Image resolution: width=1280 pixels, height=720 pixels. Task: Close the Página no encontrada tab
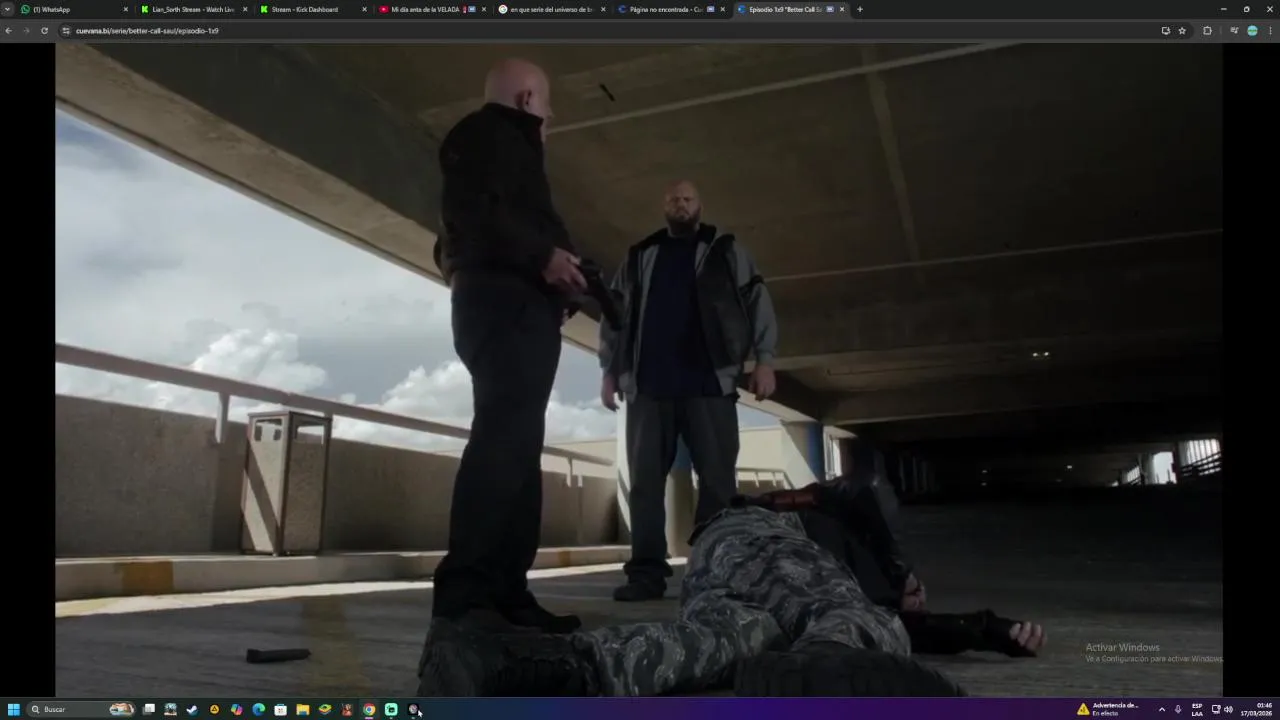[x=722, y=9]
